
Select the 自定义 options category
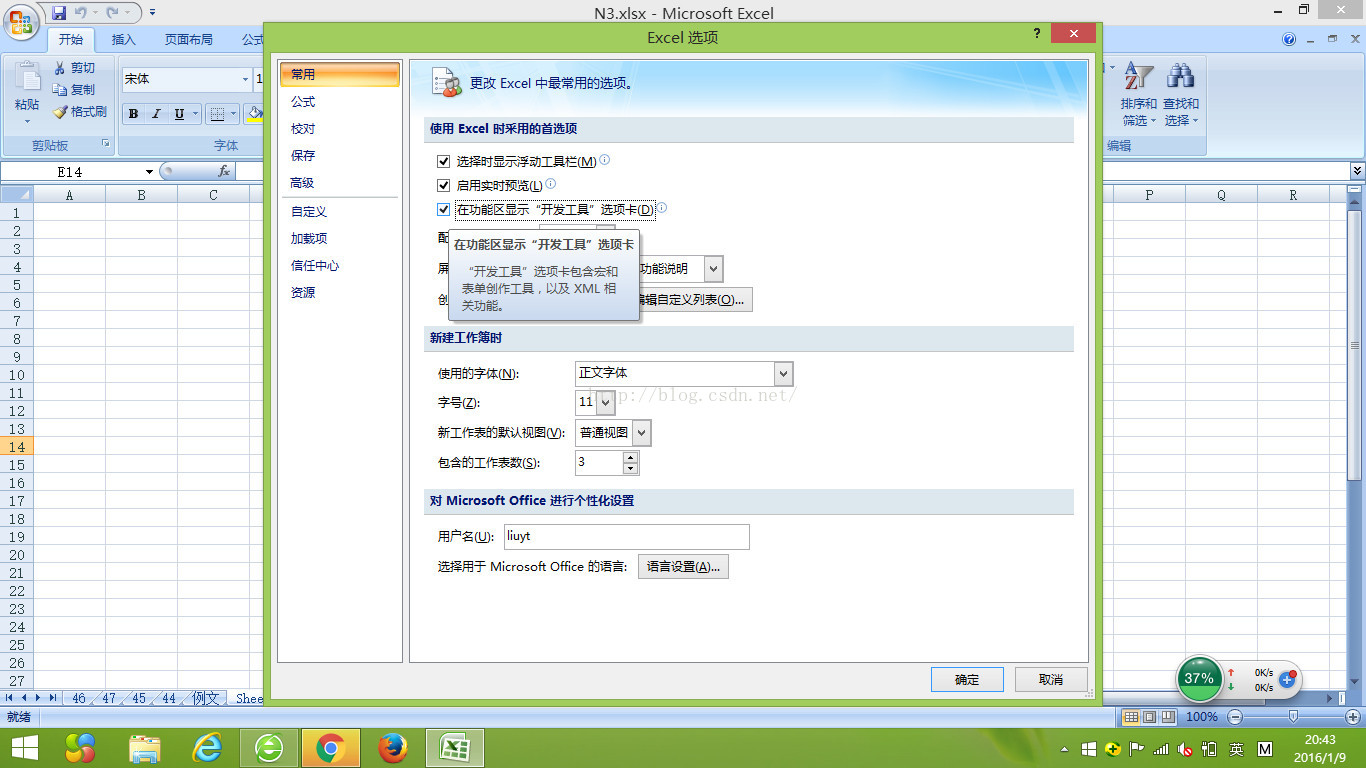pyautogui.click(x=340, y=212)
